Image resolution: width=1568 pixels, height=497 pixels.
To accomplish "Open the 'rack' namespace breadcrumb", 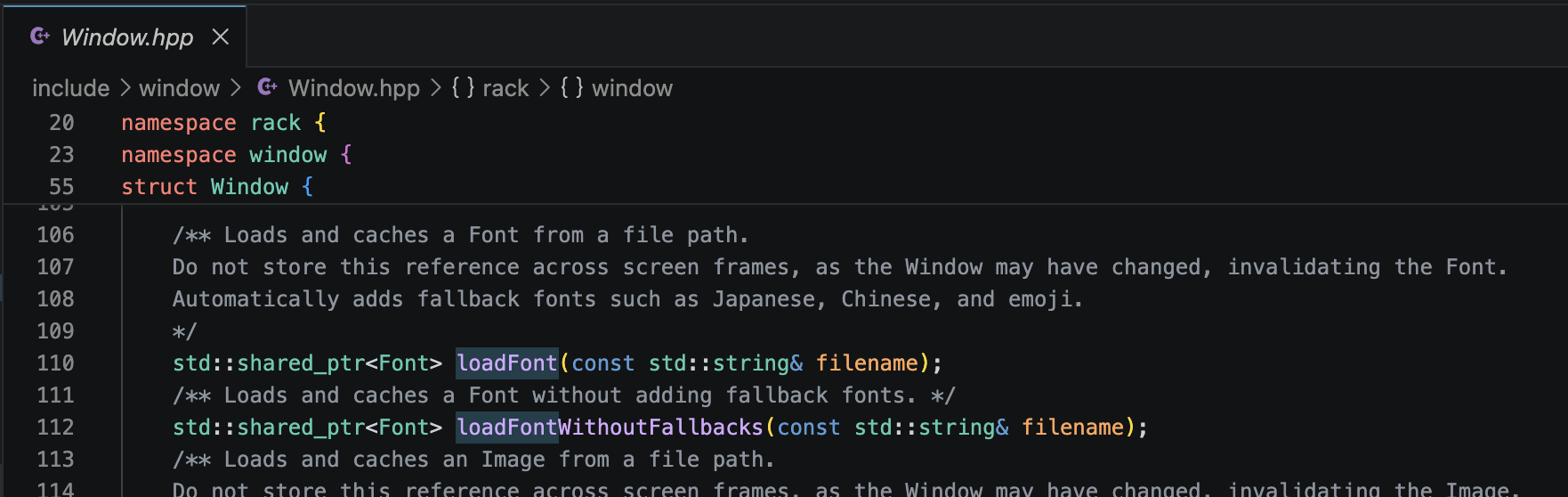I will [x=505, y=88].
